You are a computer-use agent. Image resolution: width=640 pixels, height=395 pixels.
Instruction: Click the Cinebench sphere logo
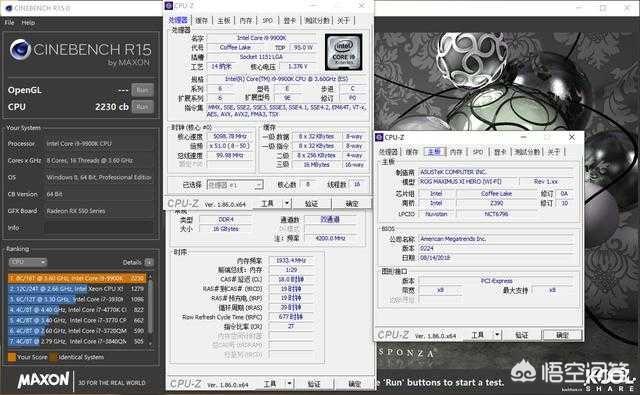coord(20,49)
